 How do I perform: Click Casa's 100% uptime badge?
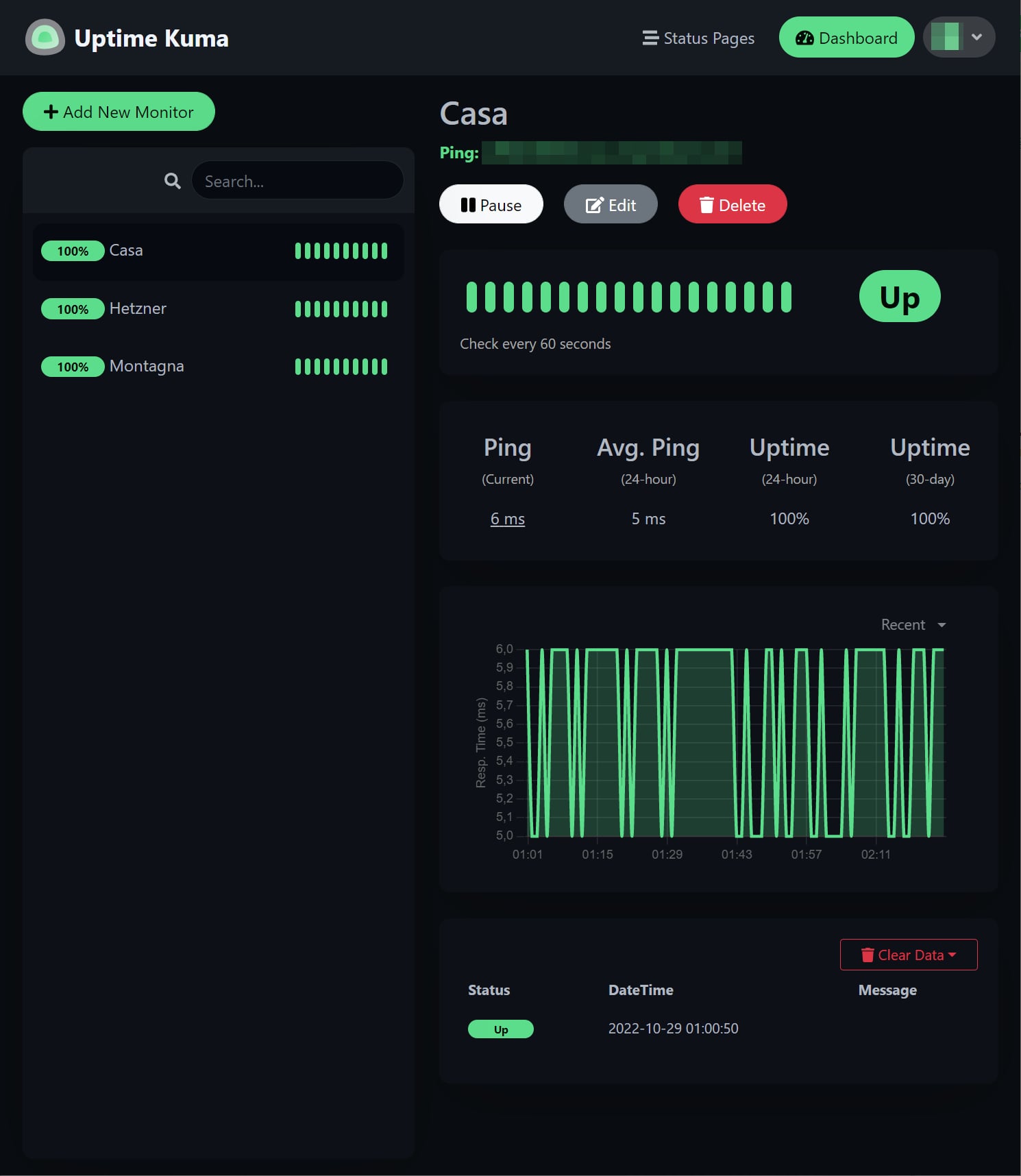(73, 251)
